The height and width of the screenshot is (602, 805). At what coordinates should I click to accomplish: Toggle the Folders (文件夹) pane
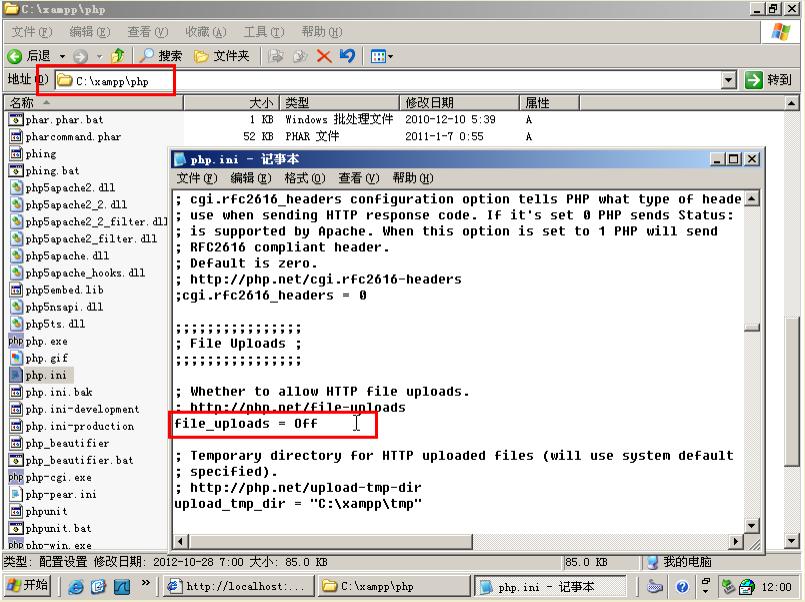click(222, 56)
